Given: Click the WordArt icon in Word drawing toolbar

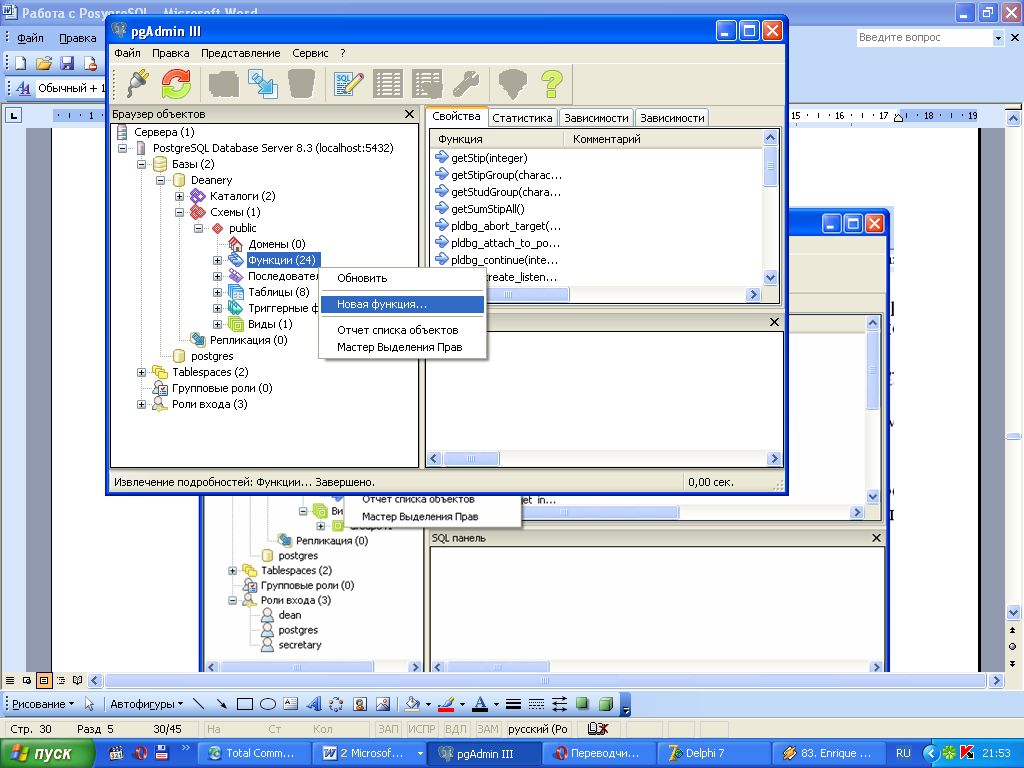Looking at the screenshot, I should click(314, 704).
